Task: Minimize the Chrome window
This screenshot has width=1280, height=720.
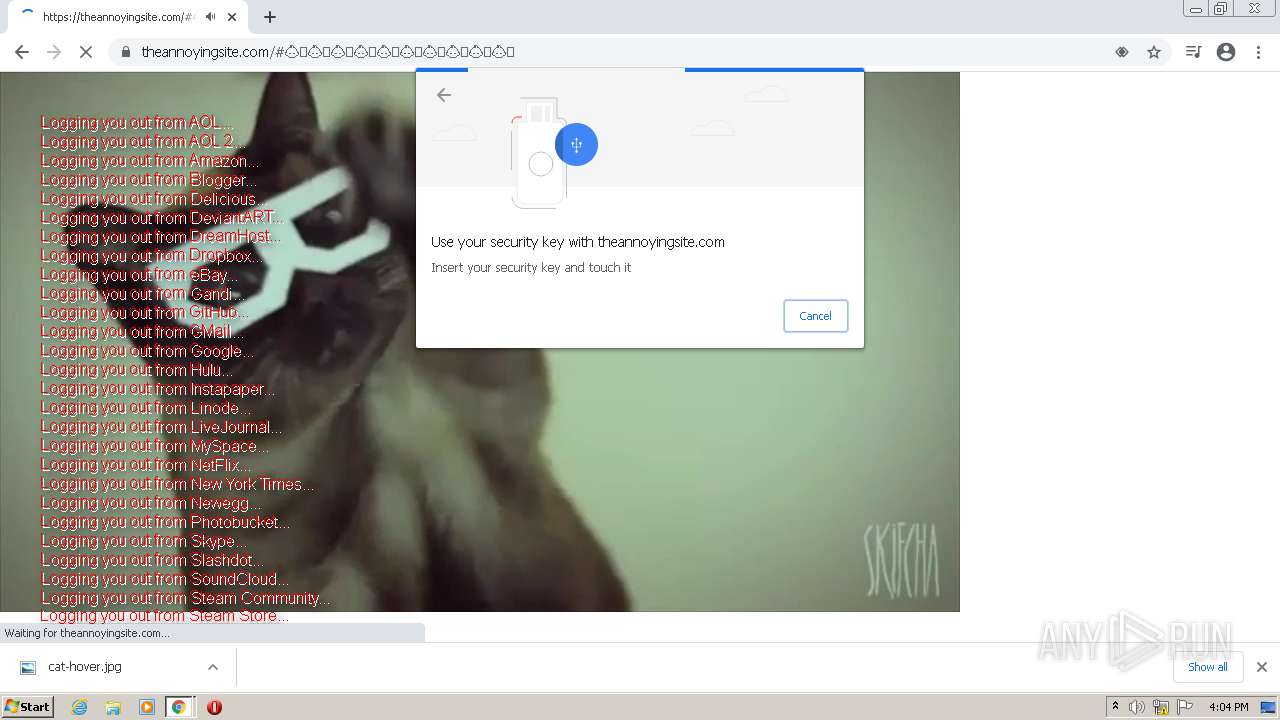Action: pos(1196,9)
